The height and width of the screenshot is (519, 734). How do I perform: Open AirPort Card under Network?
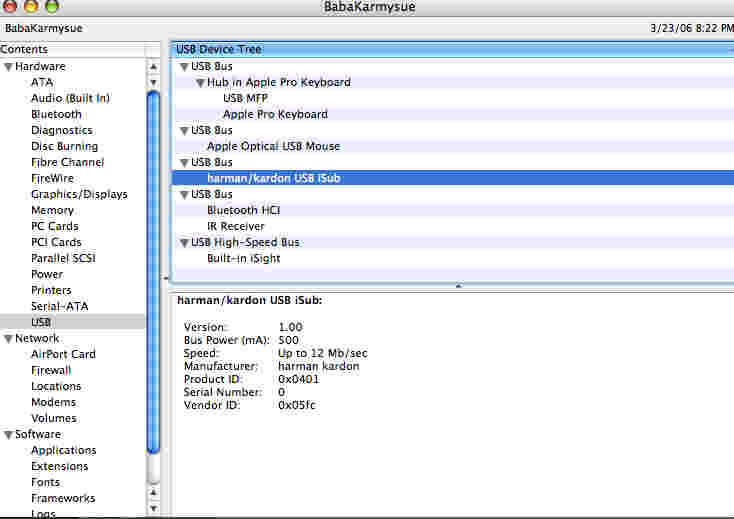(x=63, y=354)
